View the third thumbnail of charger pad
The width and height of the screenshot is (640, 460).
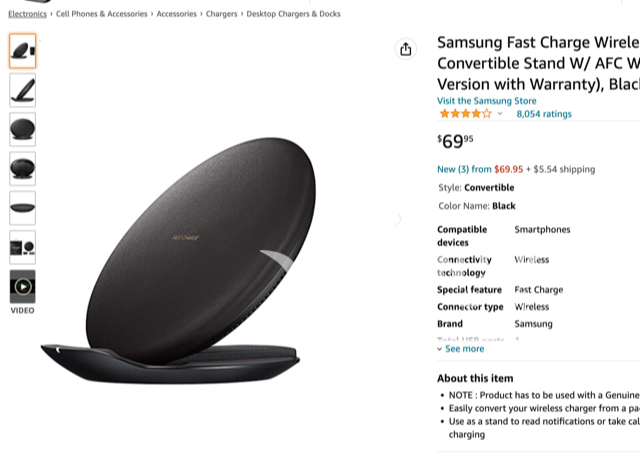pyautogui.click(x=22, y=129)
